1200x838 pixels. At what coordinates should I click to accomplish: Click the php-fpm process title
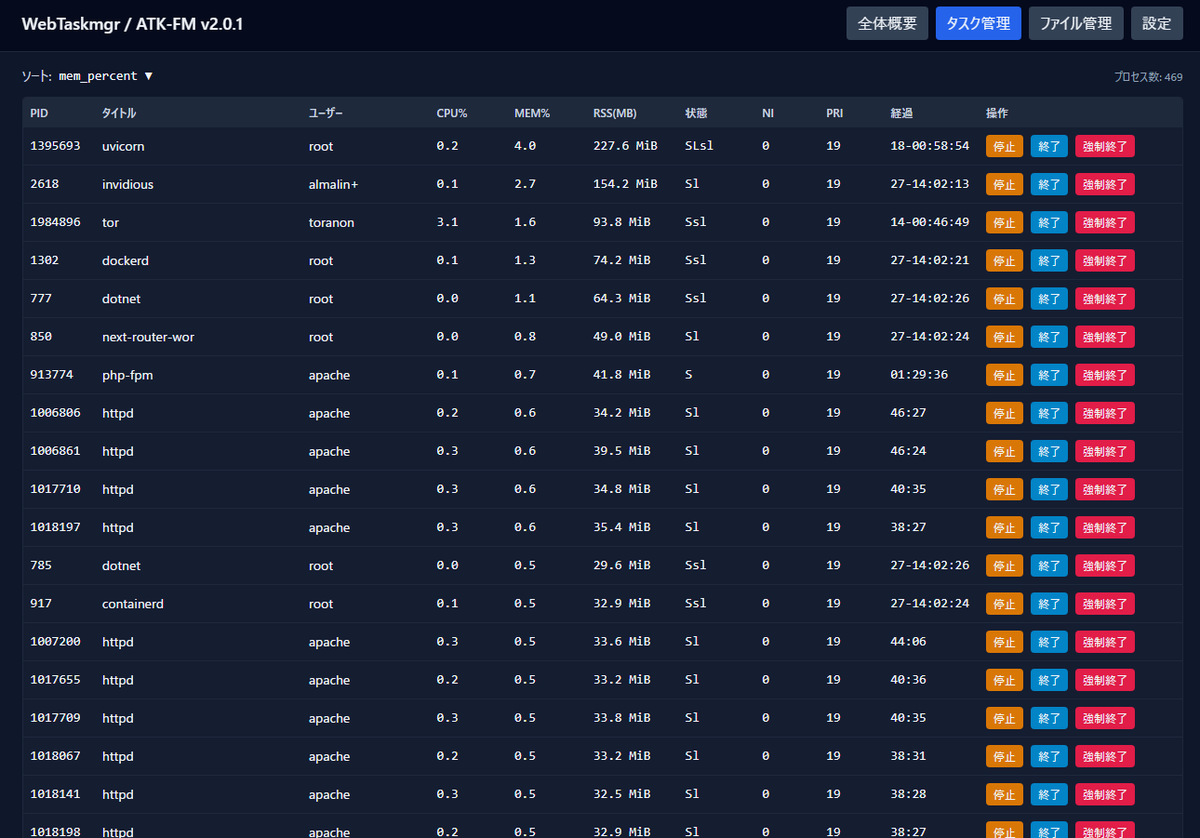pyautogui.click(x=127, y=375)
